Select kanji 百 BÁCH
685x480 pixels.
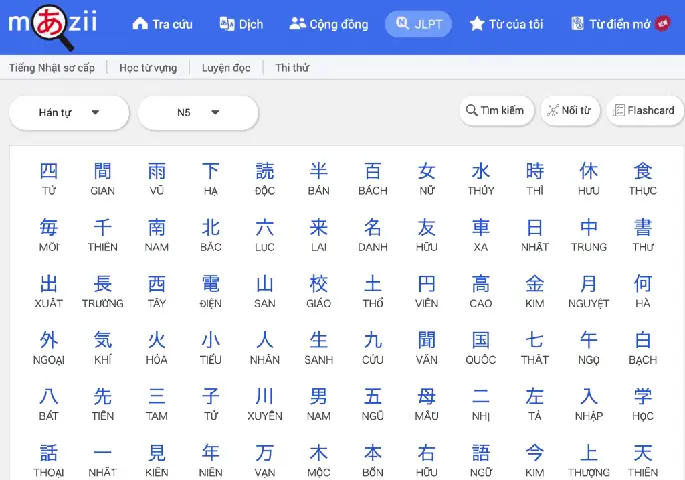(373, 179)
